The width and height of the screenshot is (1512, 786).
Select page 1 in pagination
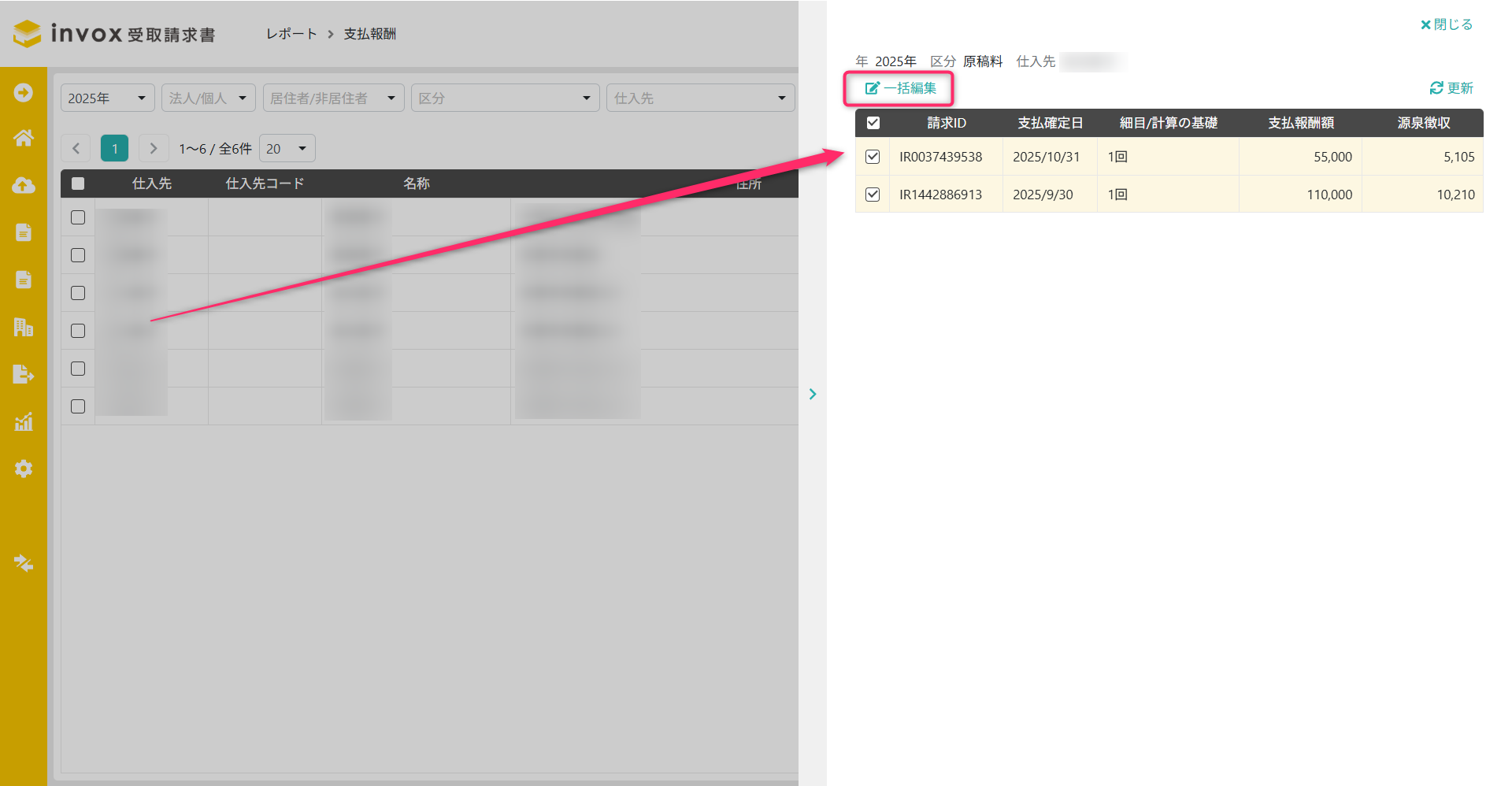[114, 148]
